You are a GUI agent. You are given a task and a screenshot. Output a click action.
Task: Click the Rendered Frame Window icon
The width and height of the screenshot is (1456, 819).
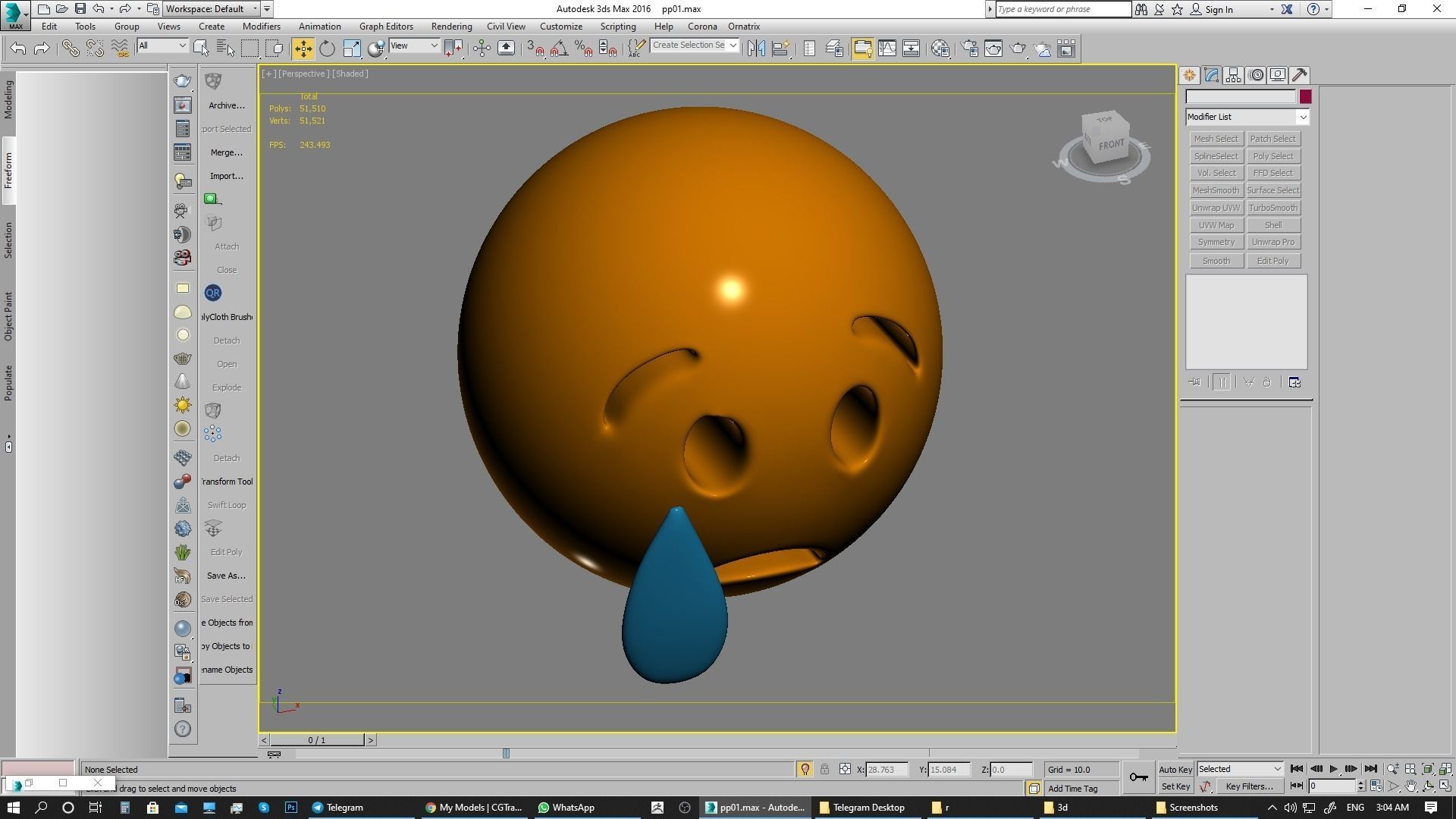tap(993, 49)
